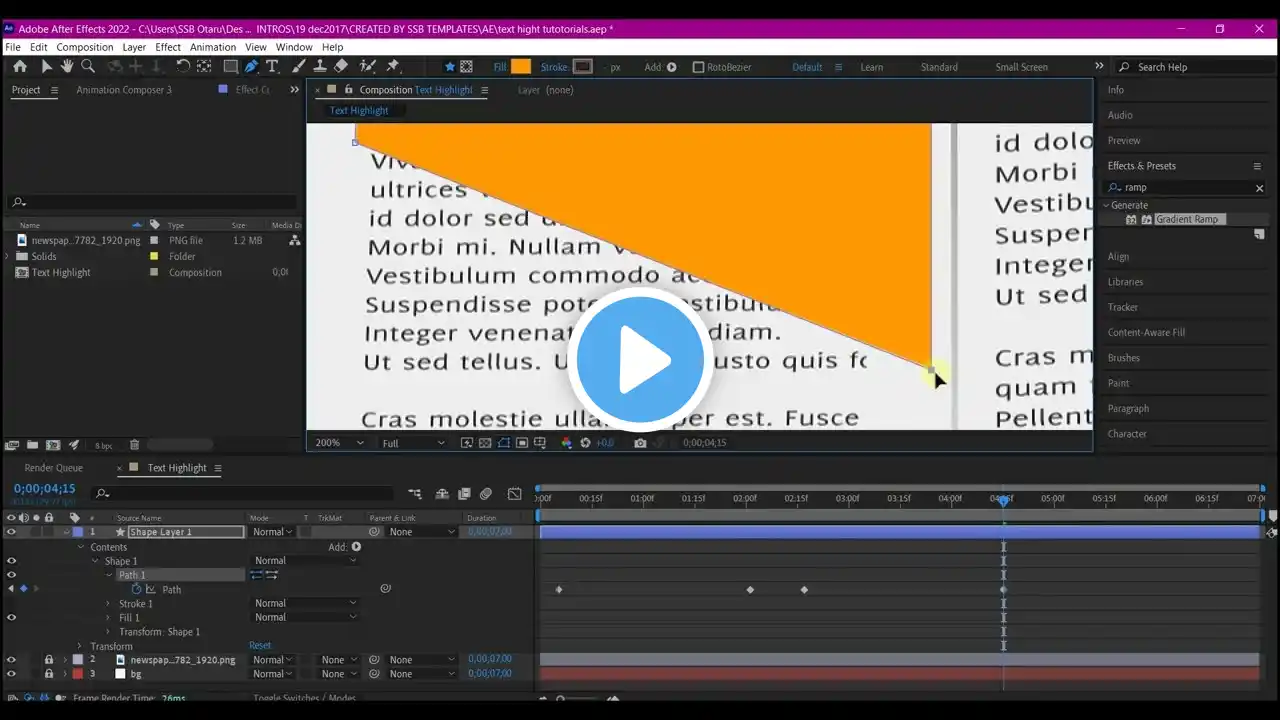
Task: Toggle transparency grid in the viewer
Action: (485, 443)
